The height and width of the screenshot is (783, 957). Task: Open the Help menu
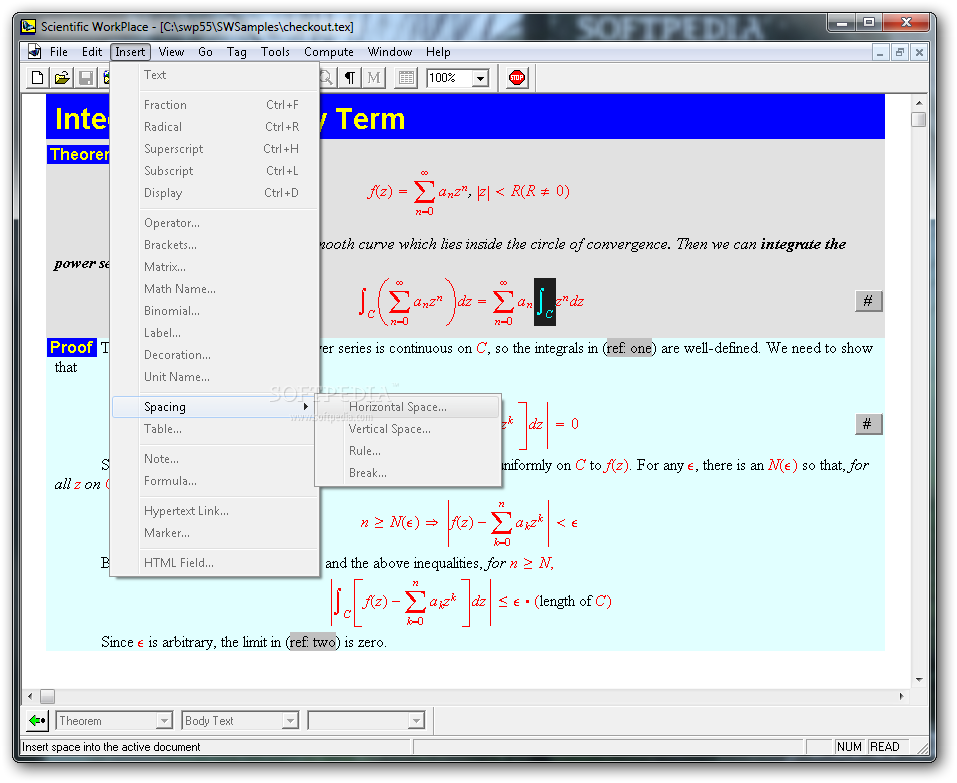[x=438, y=52]
